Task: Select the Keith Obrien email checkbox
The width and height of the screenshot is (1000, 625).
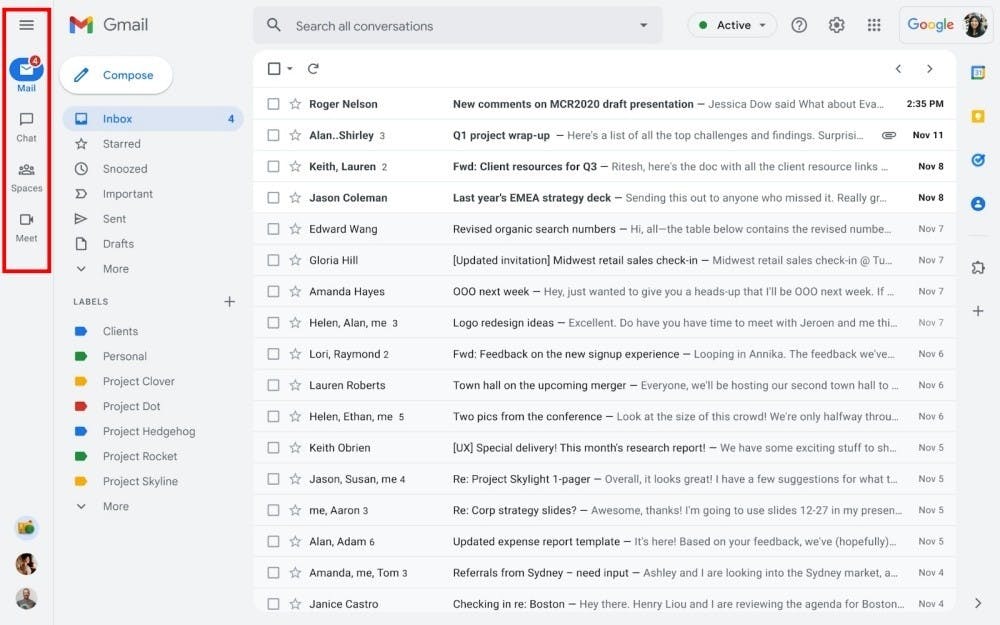Action: coord(273,448)
